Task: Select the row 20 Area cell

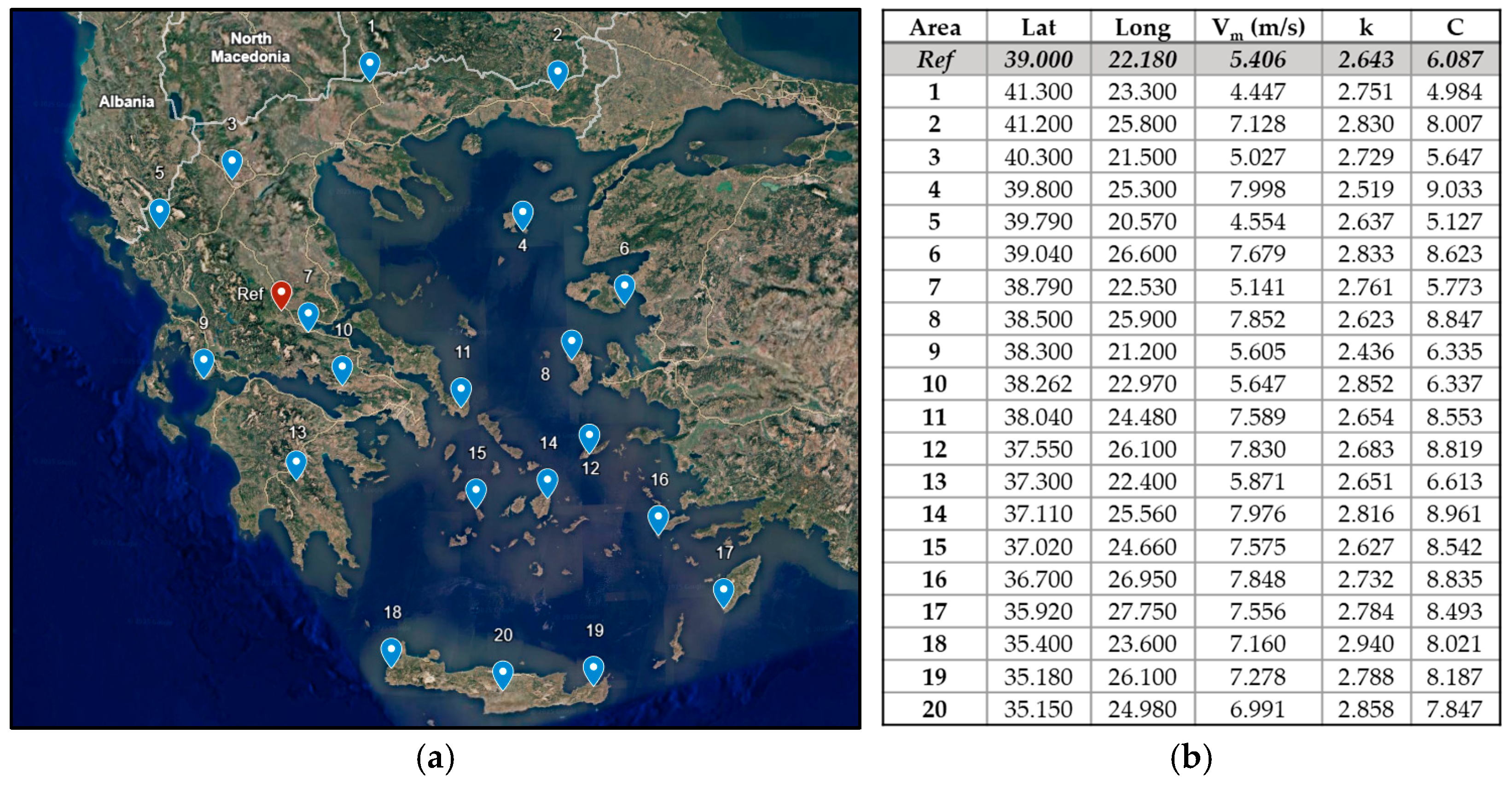Action: (x=935, y=709)
